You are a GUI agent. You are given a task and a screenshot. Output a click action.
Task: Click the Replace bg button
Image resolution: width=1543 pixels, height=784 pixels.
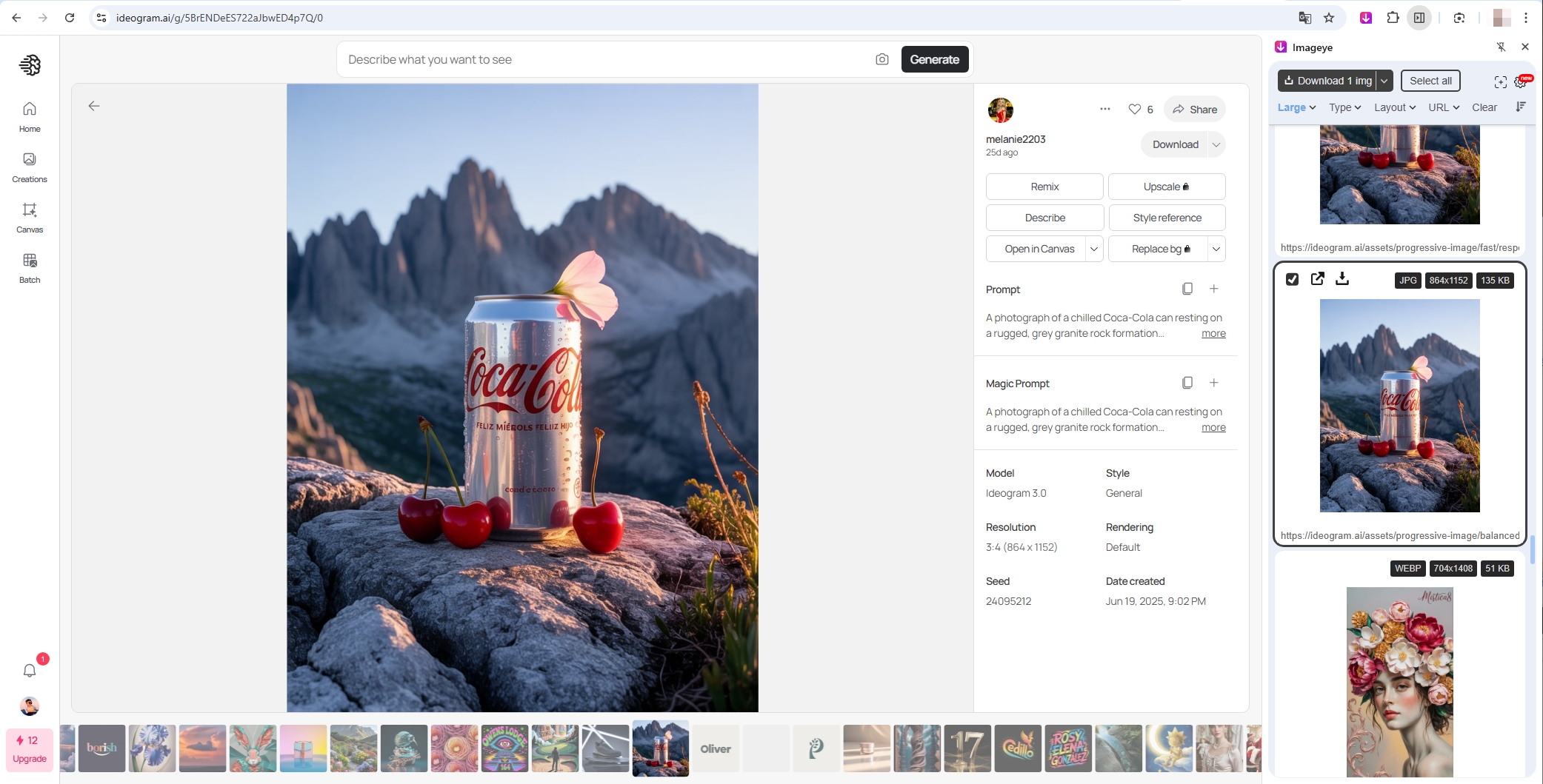pos(1158,249)
